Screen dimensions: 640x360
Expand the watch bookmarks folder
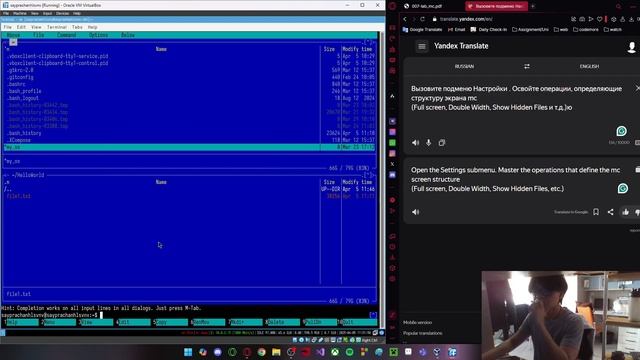tap(612, 29)
